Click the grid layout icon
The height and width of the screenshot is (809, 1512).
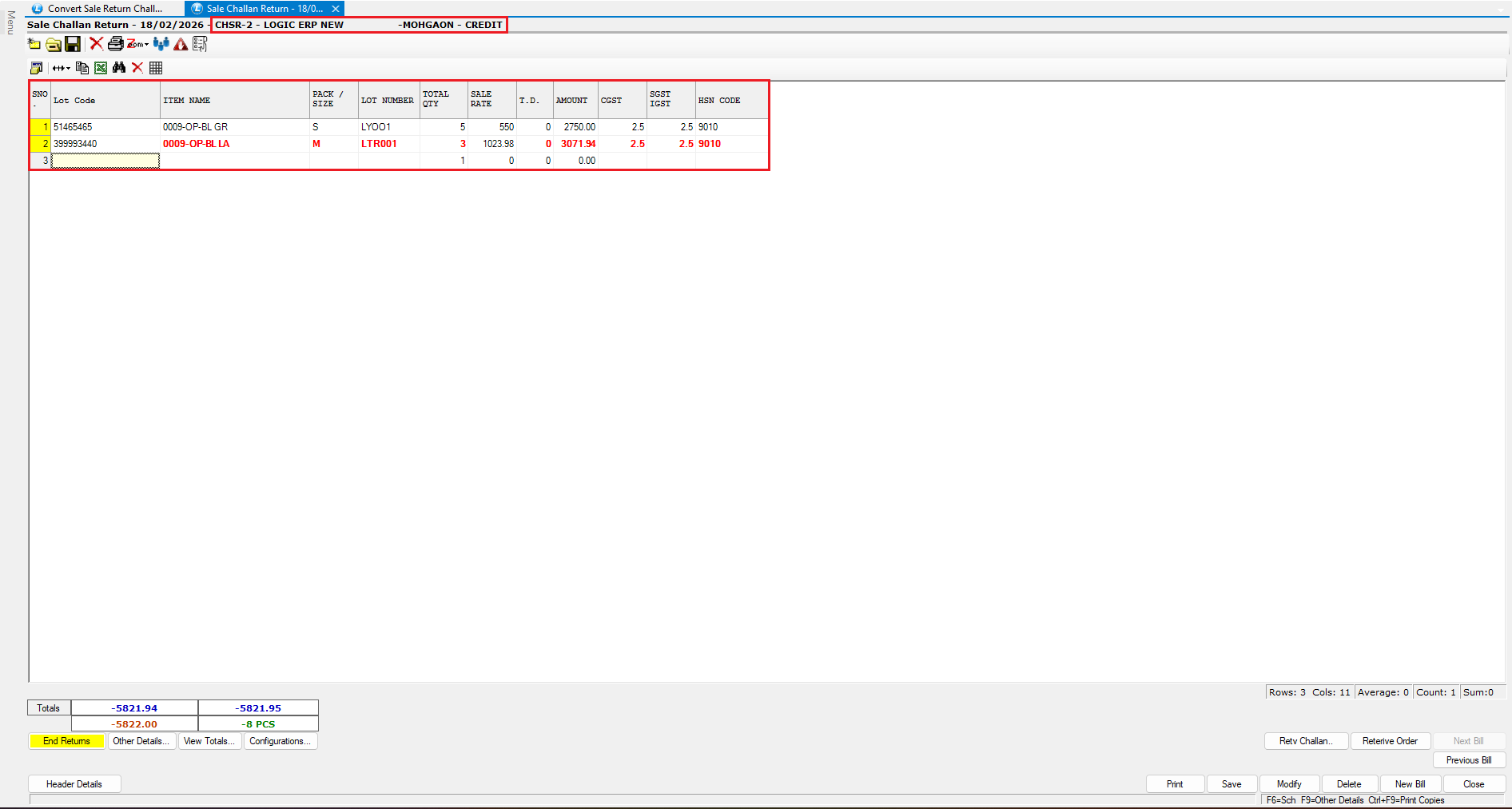(156, 68)
